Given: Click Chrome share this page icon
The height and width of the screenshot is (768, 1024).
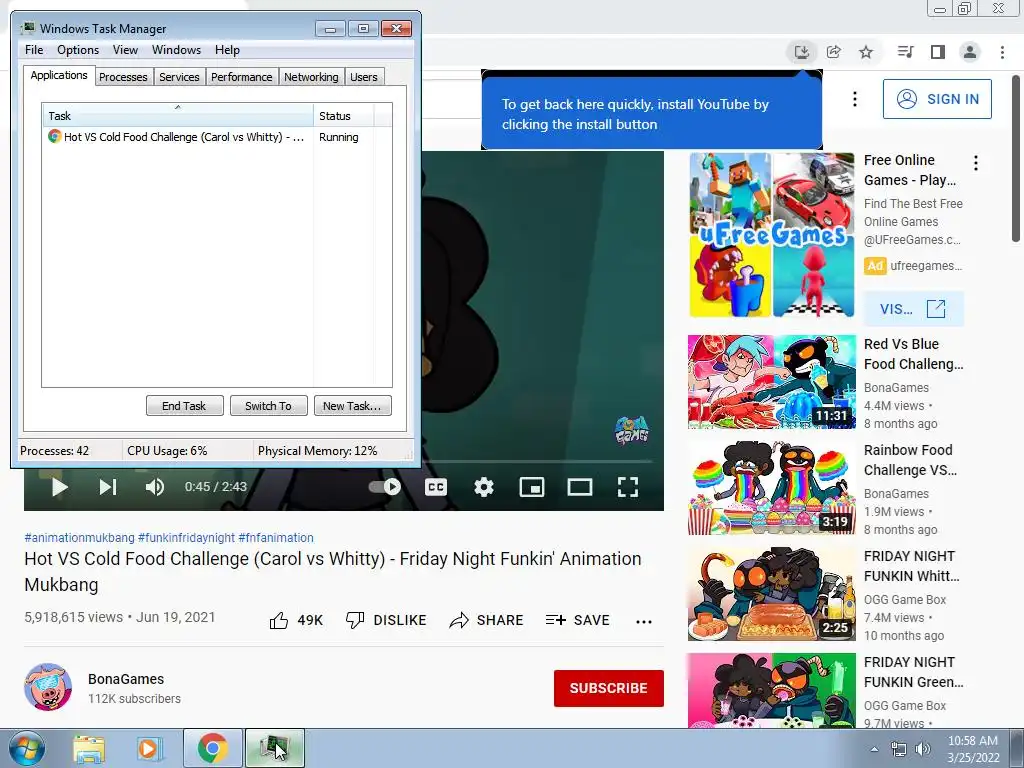Looking at the screenshot, I should click(834, 52).
